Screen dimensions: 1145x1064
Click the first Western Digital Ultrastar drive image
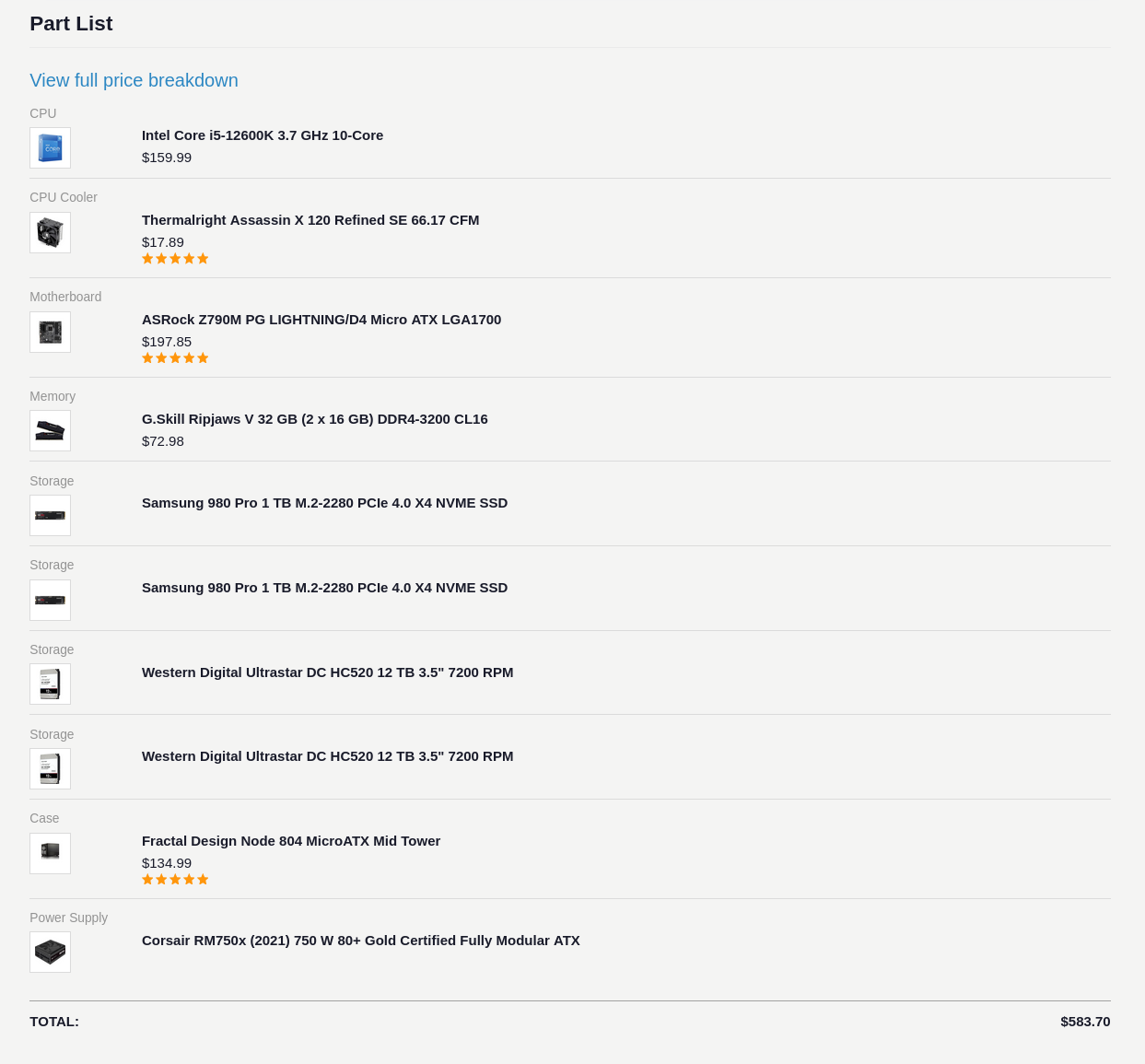click(50, 684)
